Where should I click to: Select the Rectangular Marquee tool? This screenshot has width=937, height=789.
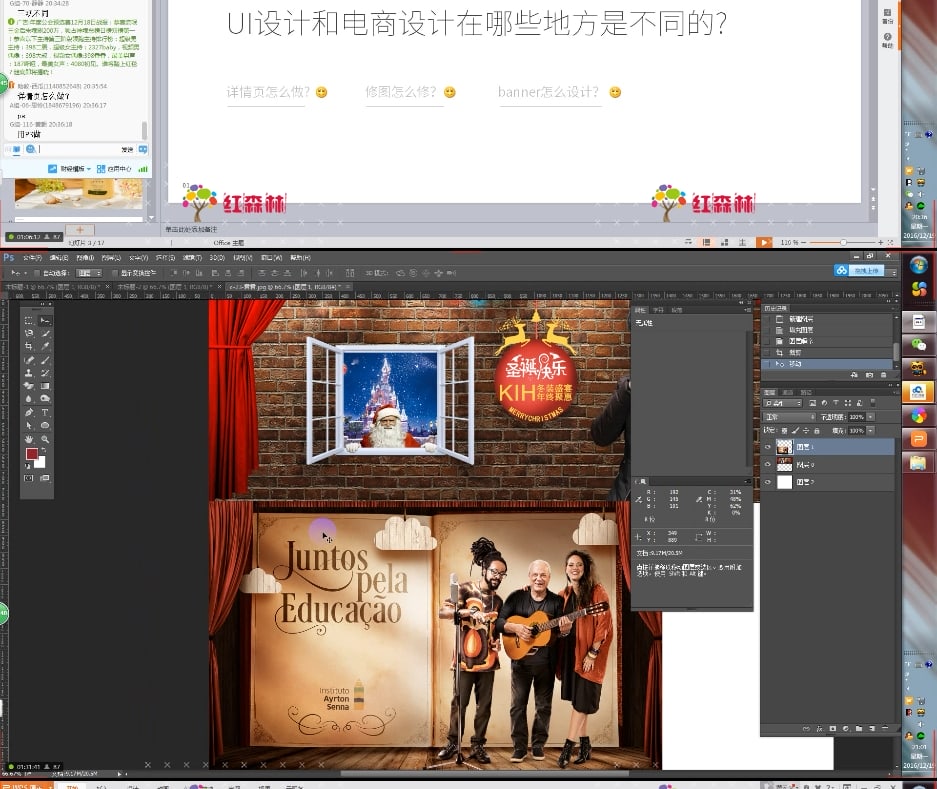(28, 321)
